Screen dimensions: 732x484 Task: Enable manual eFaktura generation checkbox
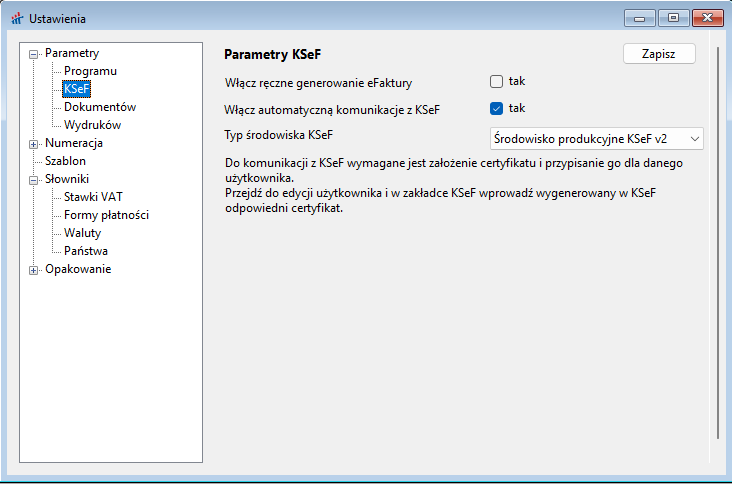click(x=496, y=82)
